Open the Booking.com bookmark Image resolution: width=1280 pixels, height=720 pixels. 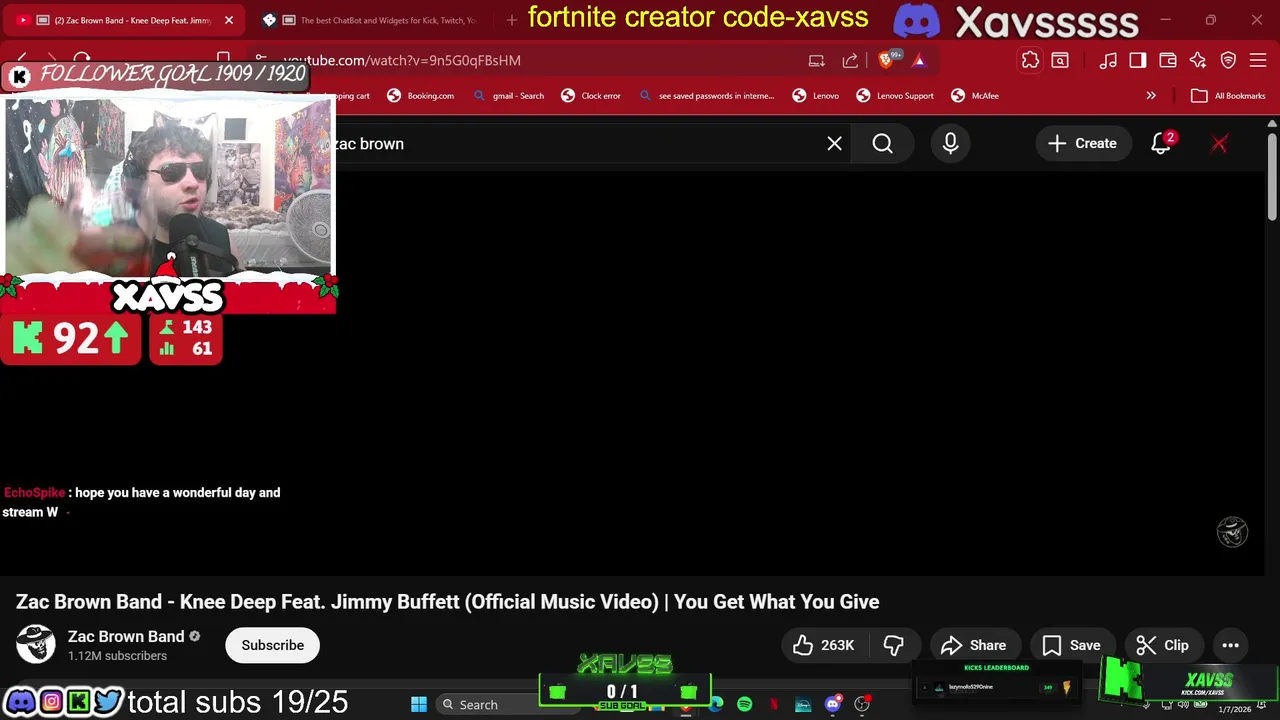421,96
